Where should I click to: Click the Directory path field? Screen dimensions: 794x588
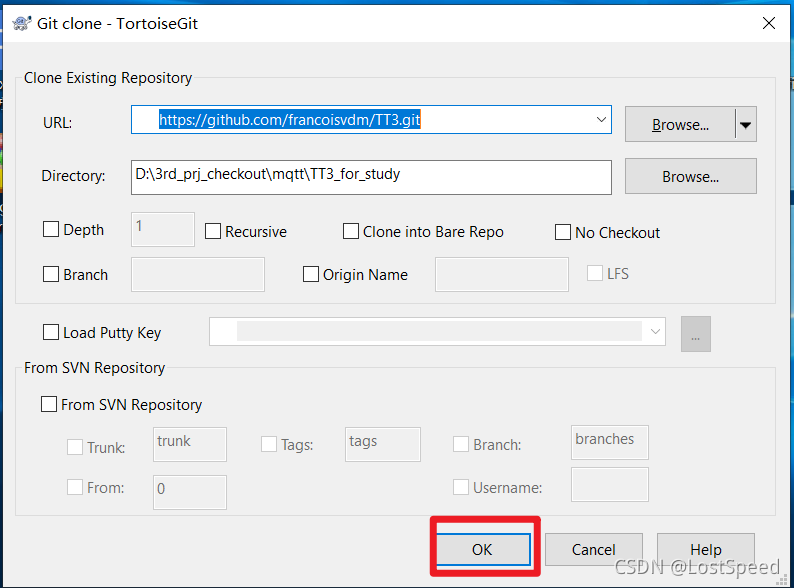click(x=371, y=177)
